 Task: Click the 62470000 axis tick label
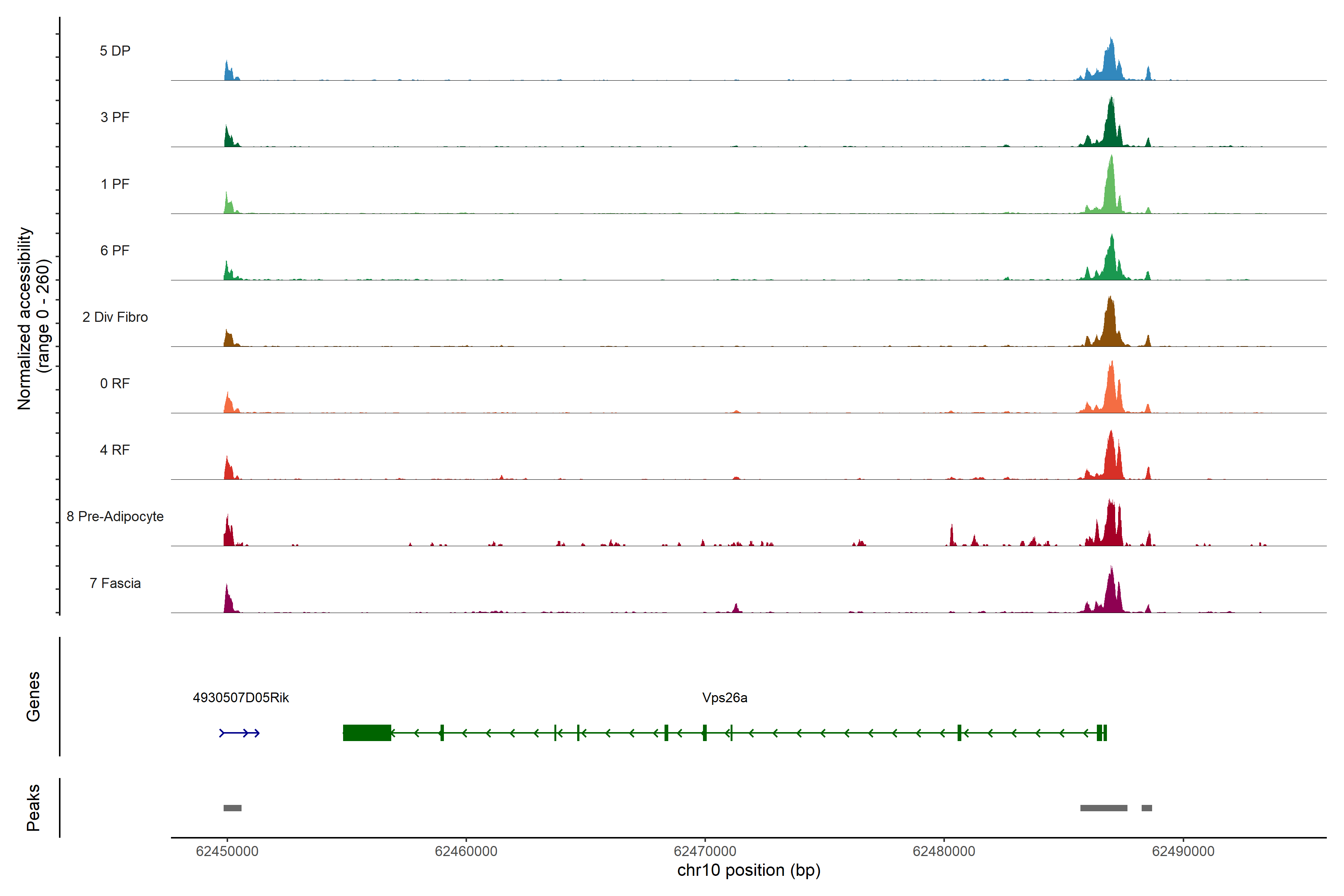[x=704, y=852]
